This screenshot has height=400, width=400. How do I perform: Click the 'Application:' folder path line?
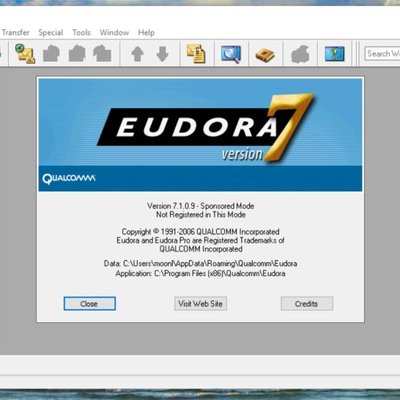[200, 274]
